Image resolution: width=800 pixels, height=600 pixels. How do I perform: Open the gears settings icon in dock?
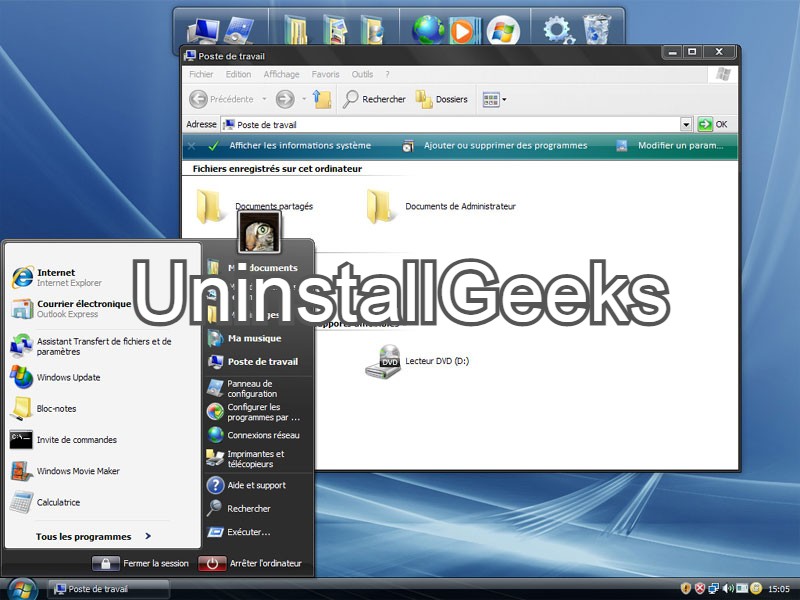coord(558,30)
